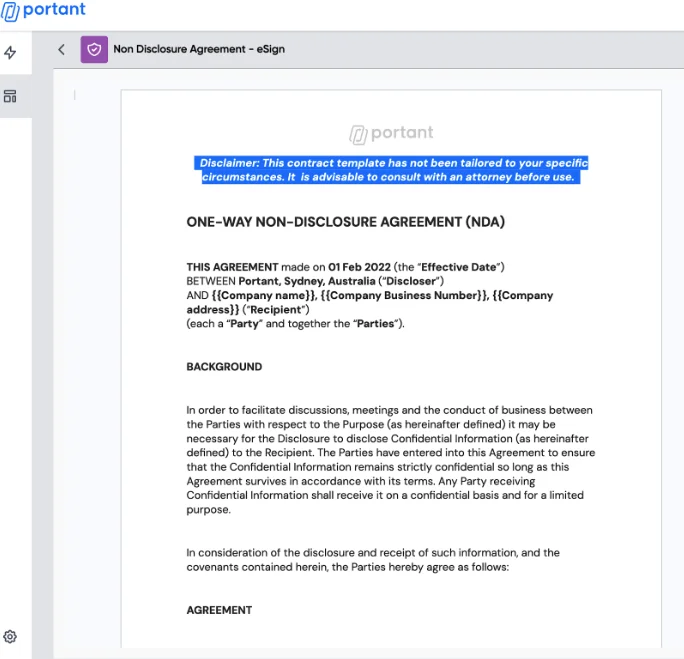Image resolution: width=684 pixels, height=659 pixels.
Task: Click the paragraph starting In consideration of the disclosure
Action: pyautogui.click(x=373, y=560)
